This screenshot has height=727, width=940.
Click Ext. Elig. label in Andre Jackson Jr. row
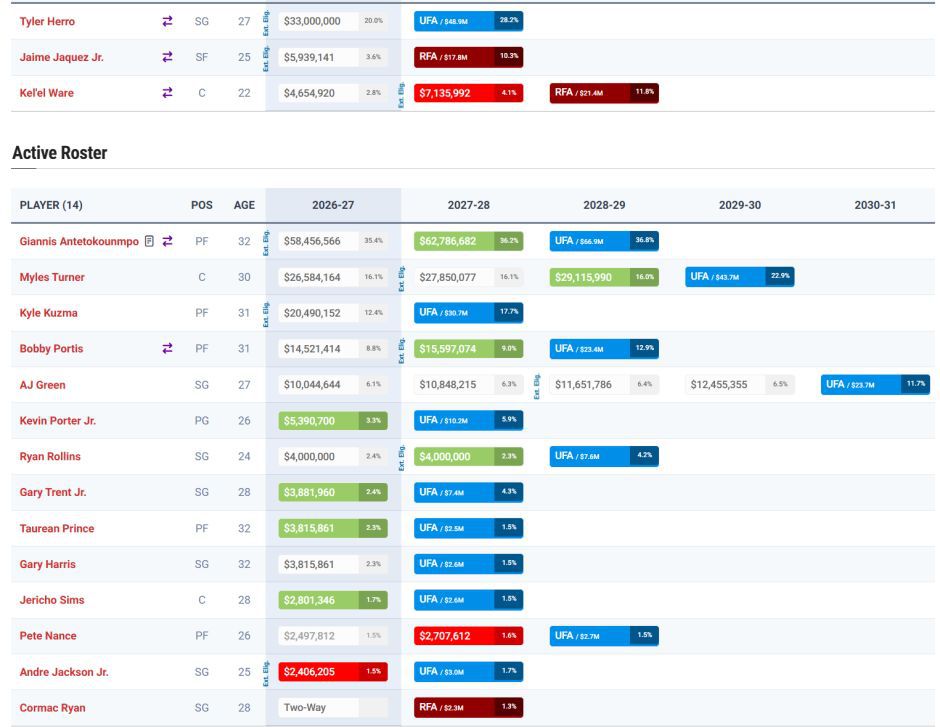(266, 672)
